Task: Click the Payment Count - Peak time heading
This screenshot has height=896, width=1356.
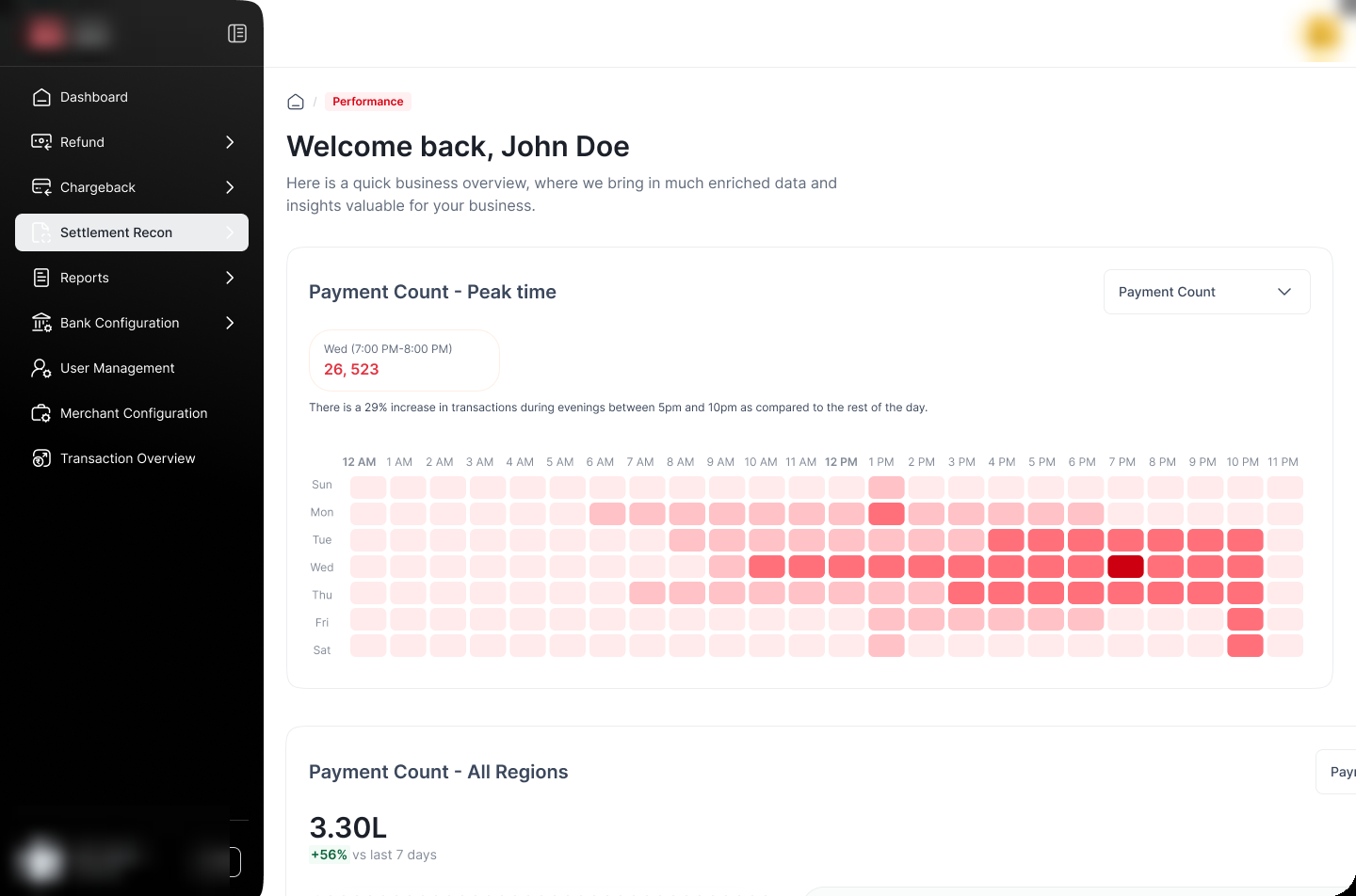Action: (432, 292)
